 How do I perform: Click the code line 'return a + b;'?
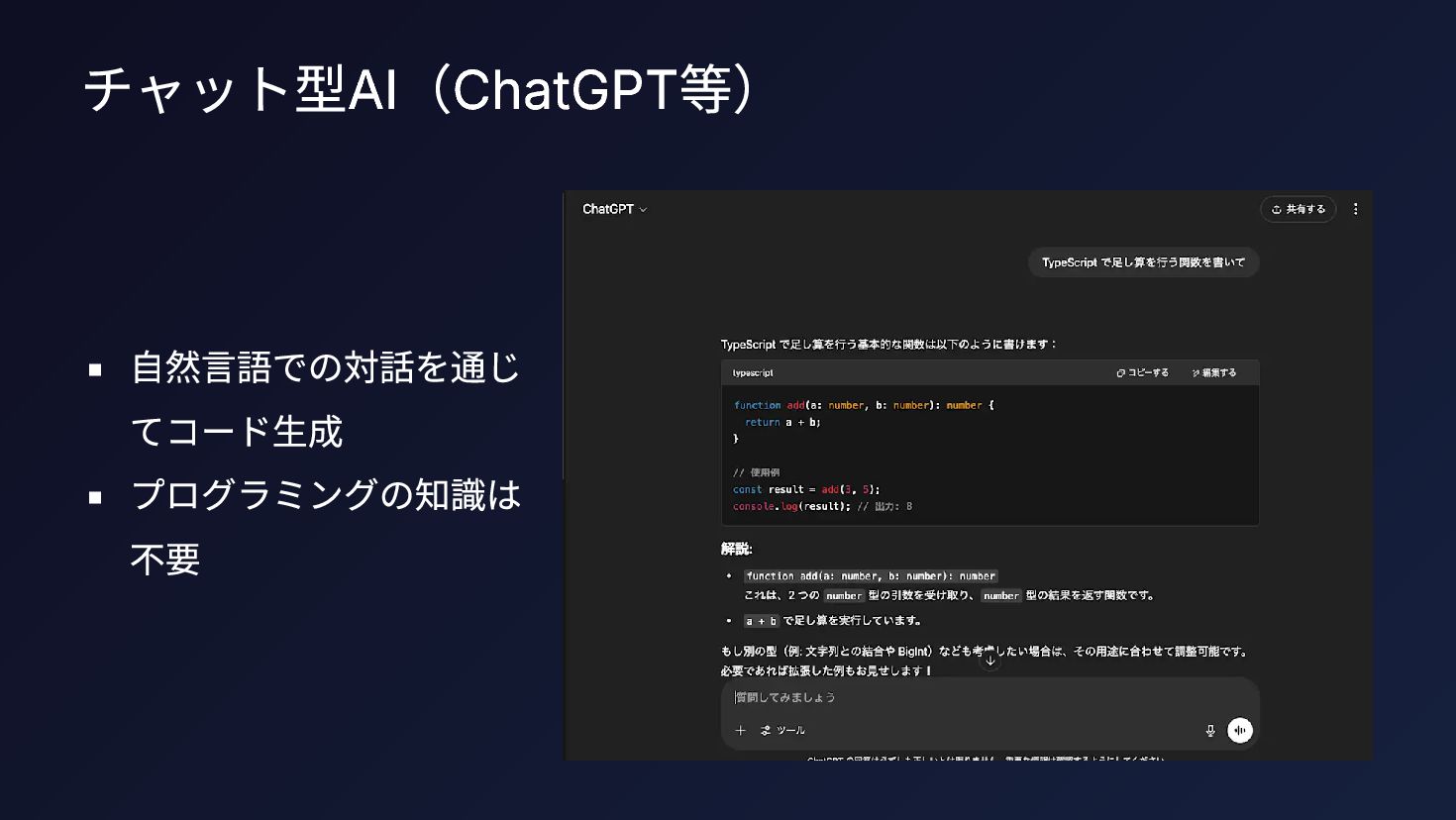(x=782, y=422)
